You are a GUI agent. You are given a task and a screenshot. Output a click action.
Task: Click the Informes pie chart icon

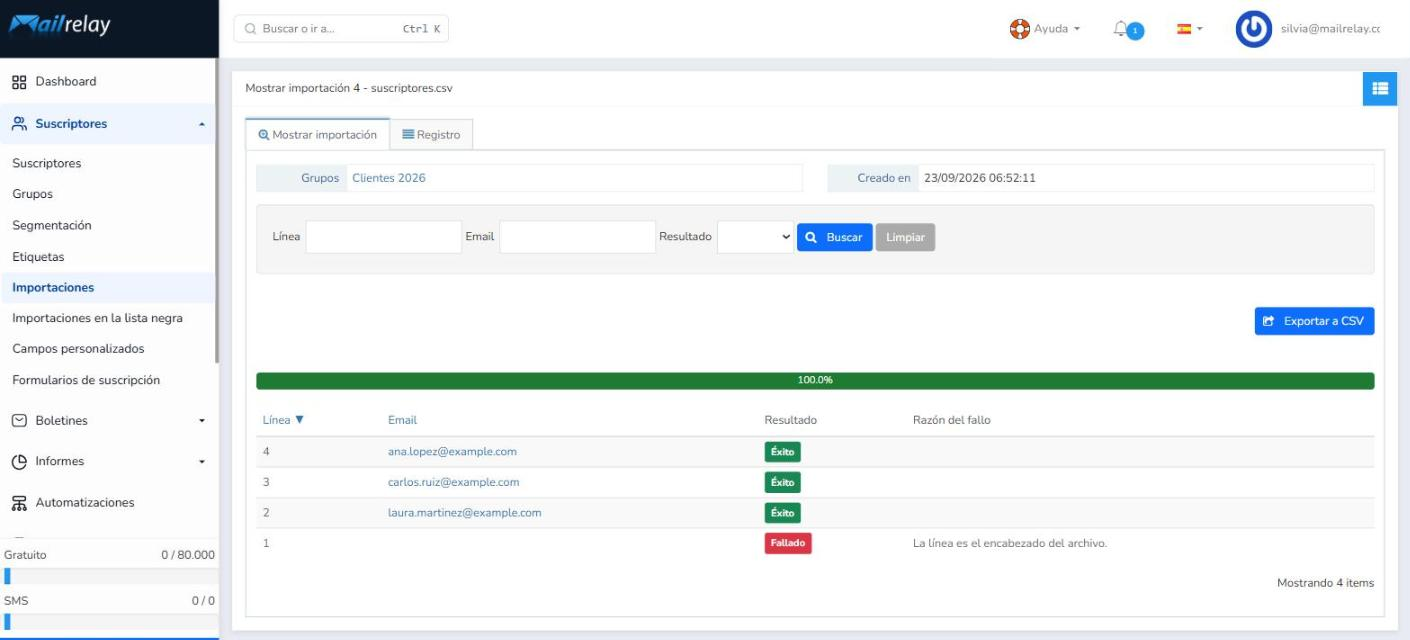coord(18,462)
